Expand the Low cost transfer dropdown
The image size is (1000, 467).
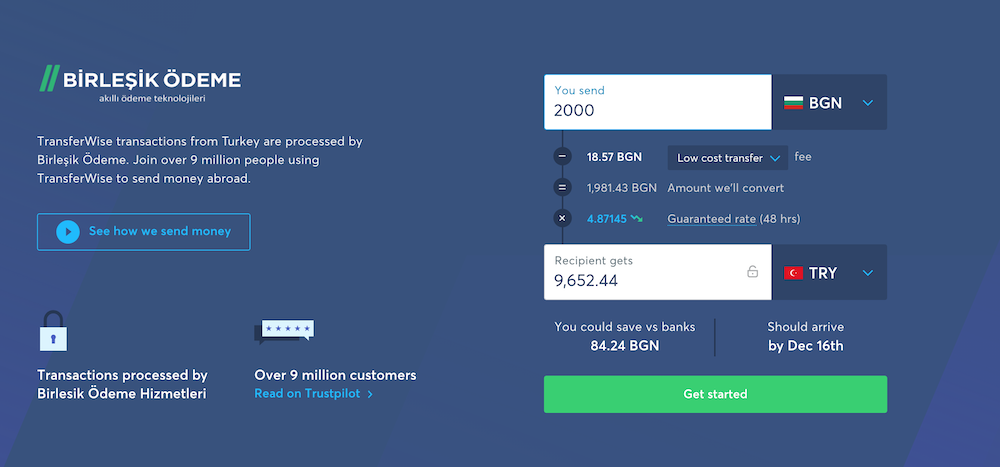[728, 158]
